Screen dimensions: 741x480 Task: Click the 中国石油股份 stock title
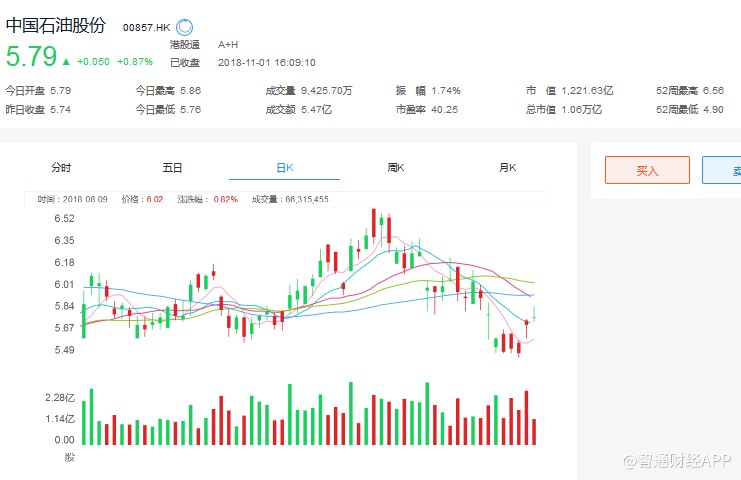[x=55, y=26]
